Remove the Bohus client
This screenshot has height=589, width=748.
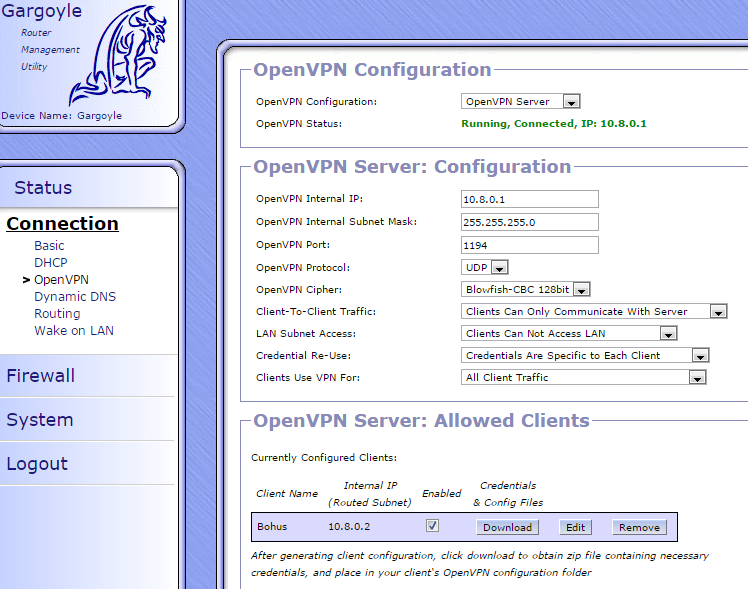coord(639,527)
